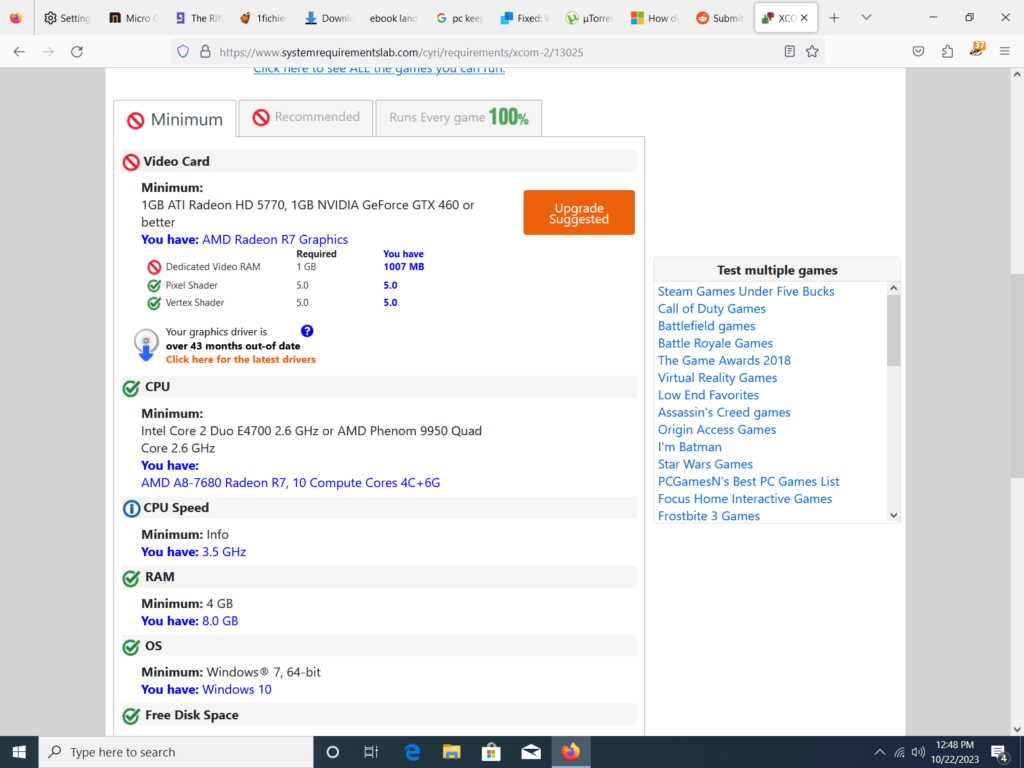
Task: Open the volume speaker icon
Action: pos(918,752)
